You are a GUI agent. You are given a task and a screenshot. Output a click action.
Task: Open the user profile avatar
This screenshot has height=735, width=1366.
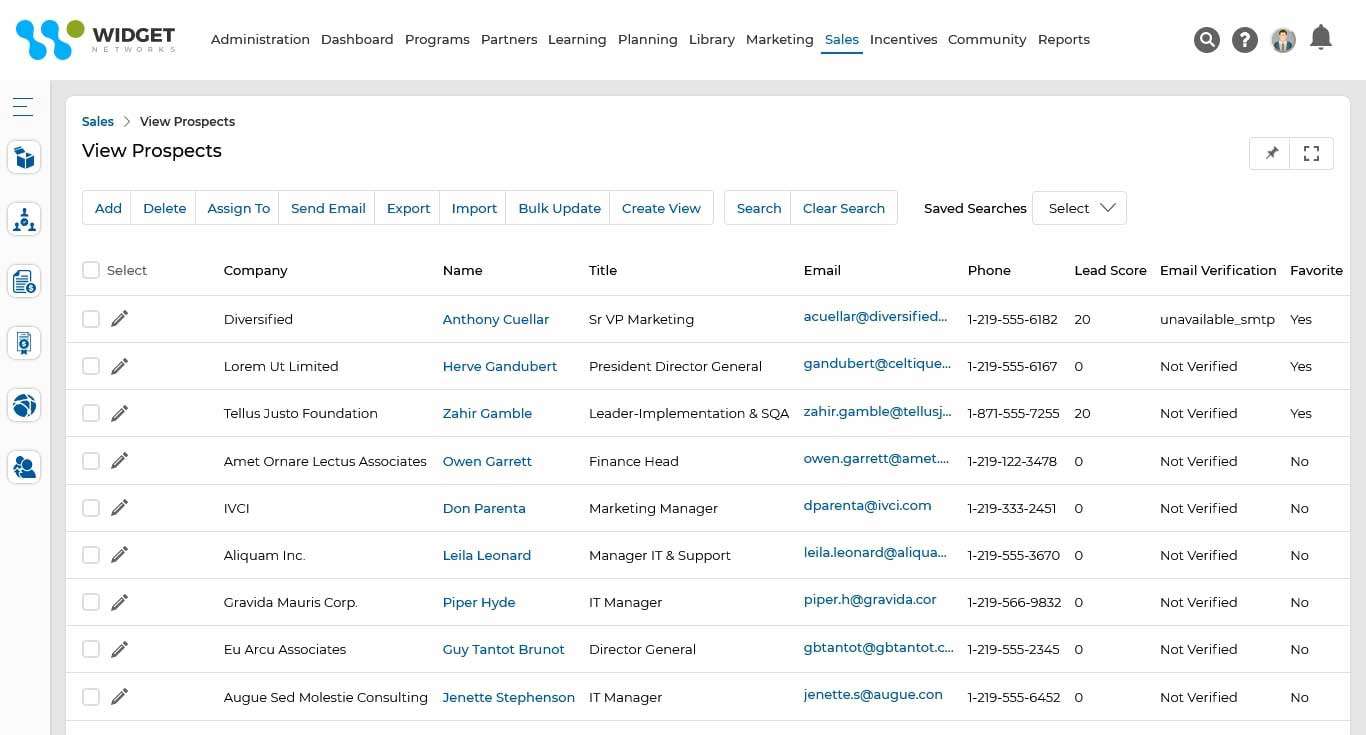(x=1283, y=40)
